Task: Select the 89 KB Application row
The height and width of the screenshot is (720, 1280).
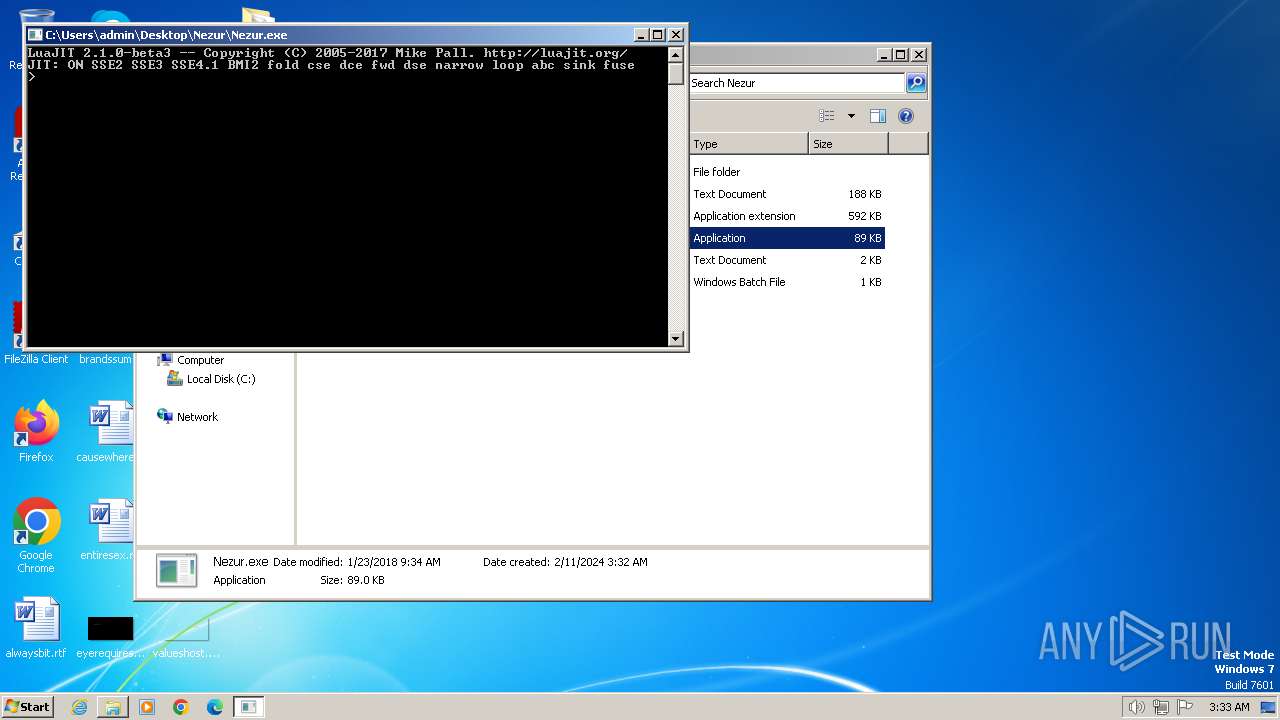Action: point(787,238)
